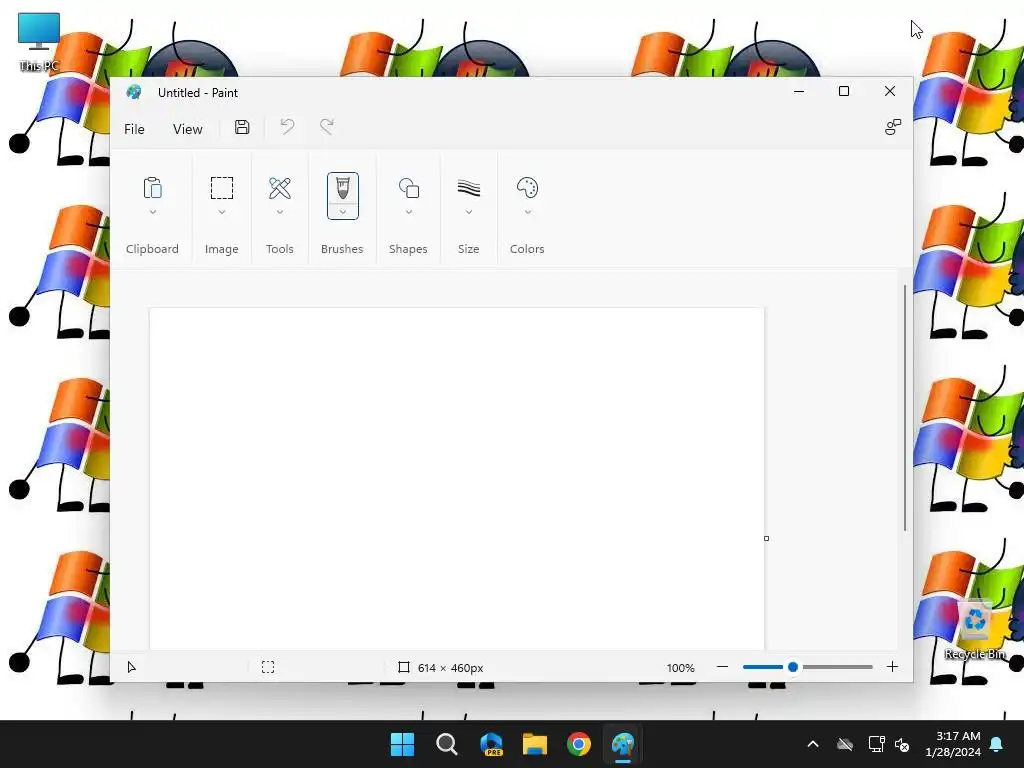
Task: Expand the Tools dropdown chevron
Action: pyautogui.click(x=280, y=212)
